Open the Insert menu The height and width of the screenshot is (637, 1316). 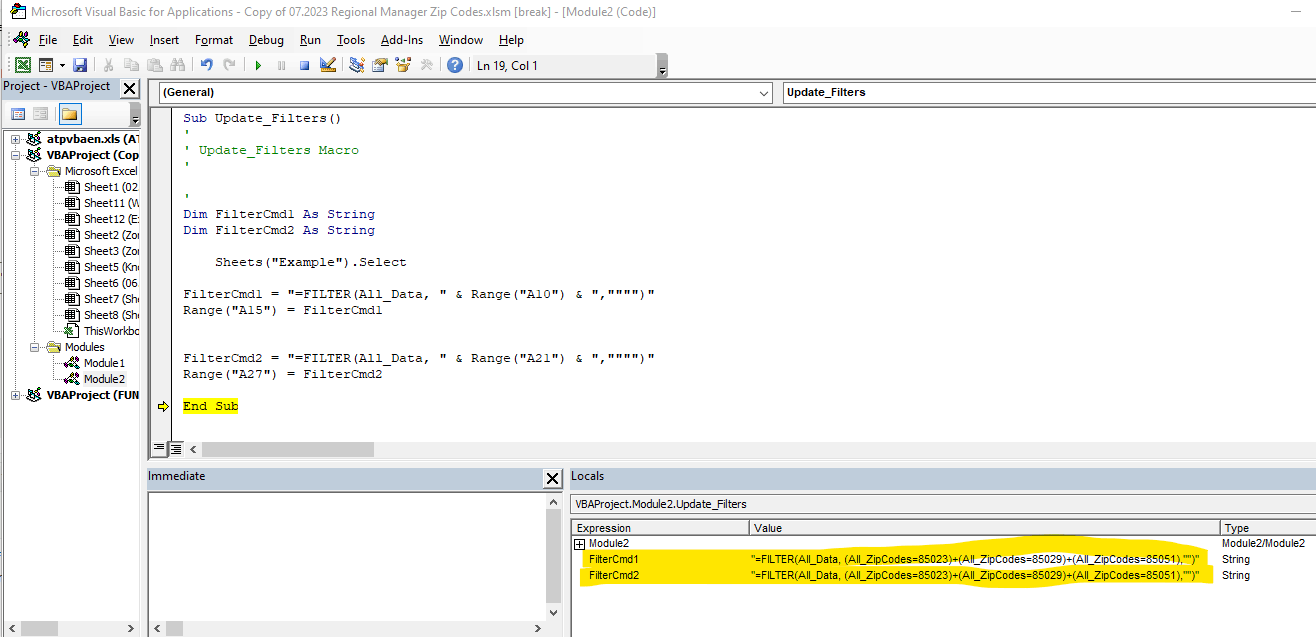click(x=164, y=40)
